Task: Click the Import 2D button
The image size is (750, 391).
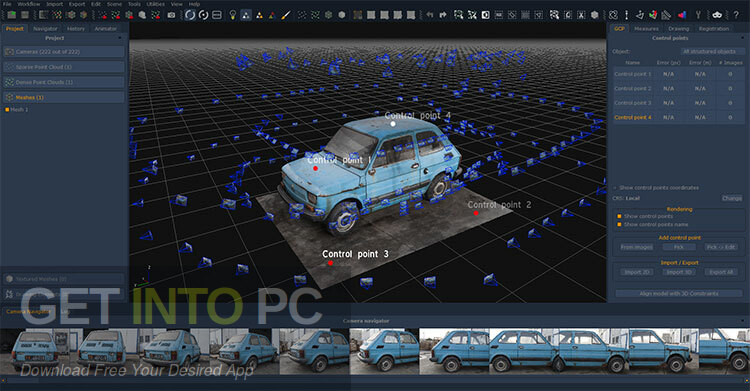Action: (x=637, y=272)
